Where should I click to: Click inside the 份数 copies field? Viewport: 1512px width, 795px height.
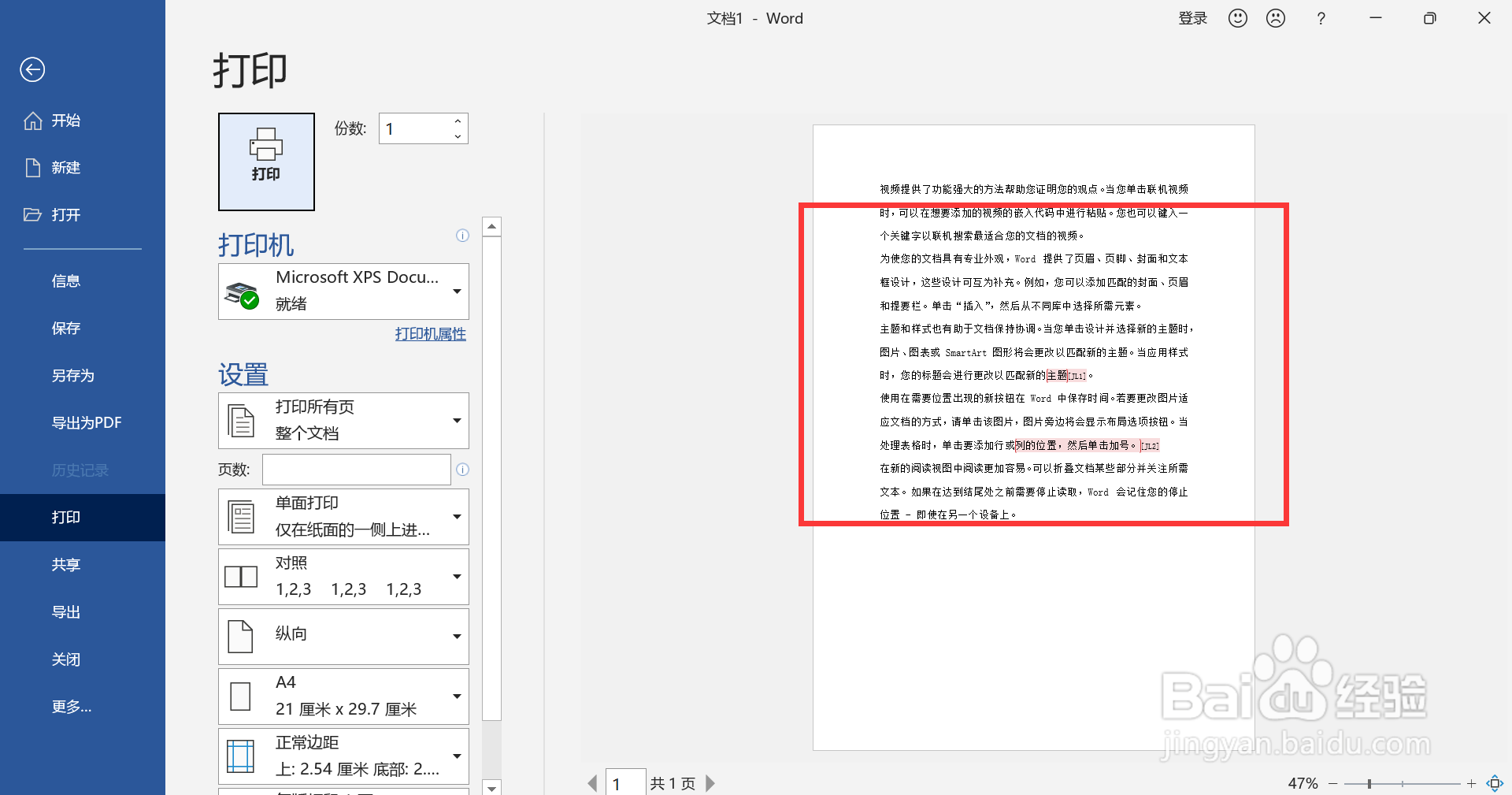tap(415, 128)
